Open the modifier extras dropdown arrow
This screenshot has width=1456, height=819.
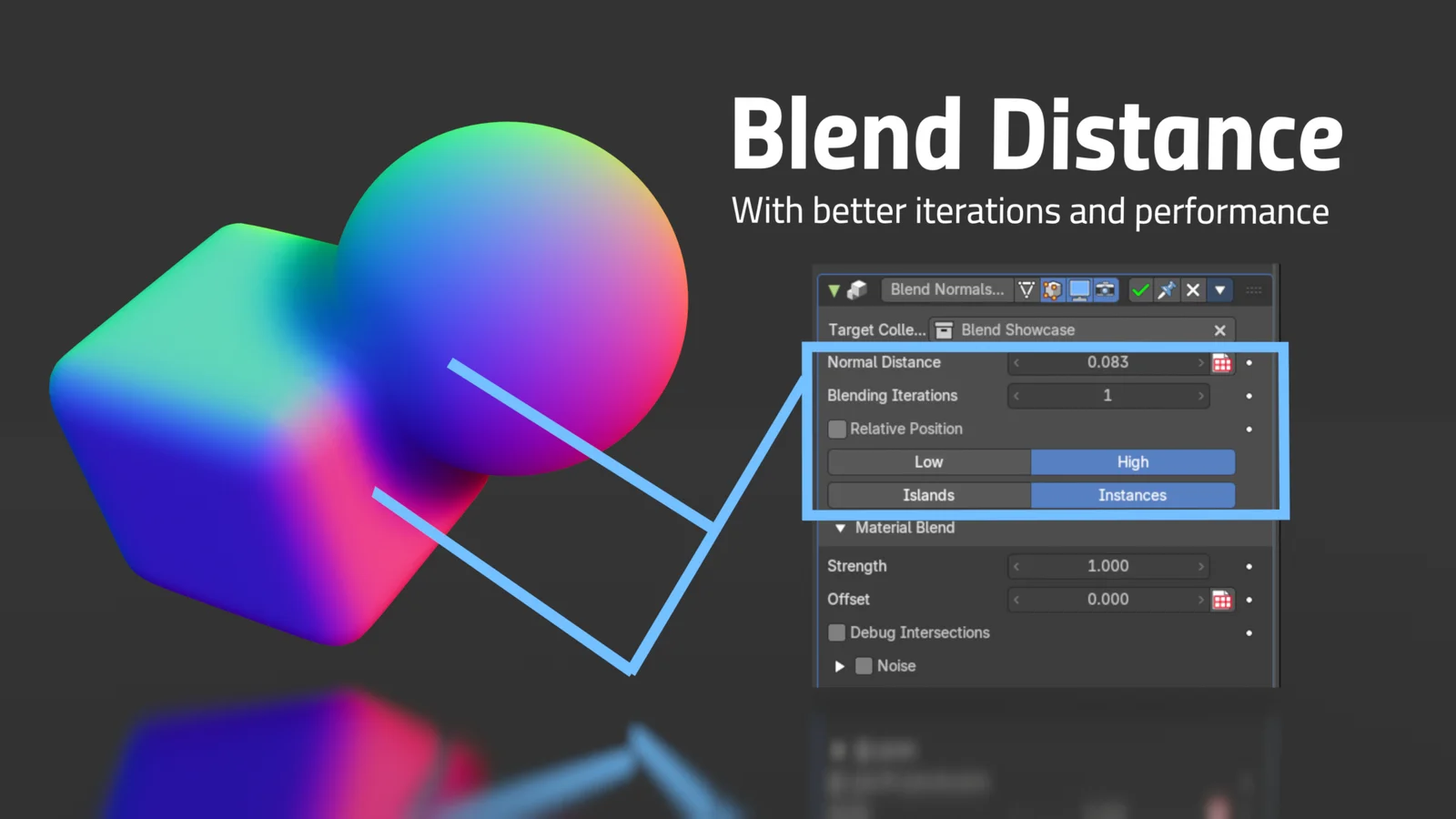point(1219,289)
